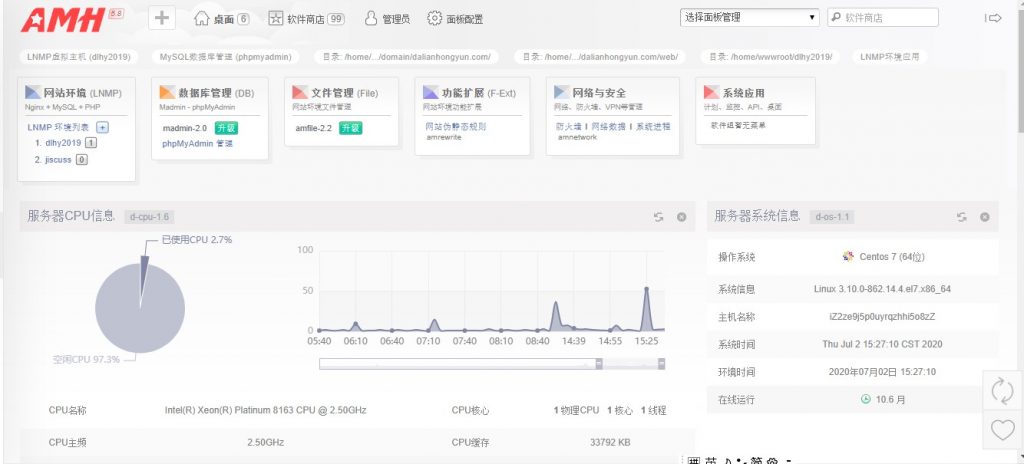Viewport: 1024px width, 464px height.
Task: Click the 99 badge beside 软件商店
Action: [x=336, y=19]
